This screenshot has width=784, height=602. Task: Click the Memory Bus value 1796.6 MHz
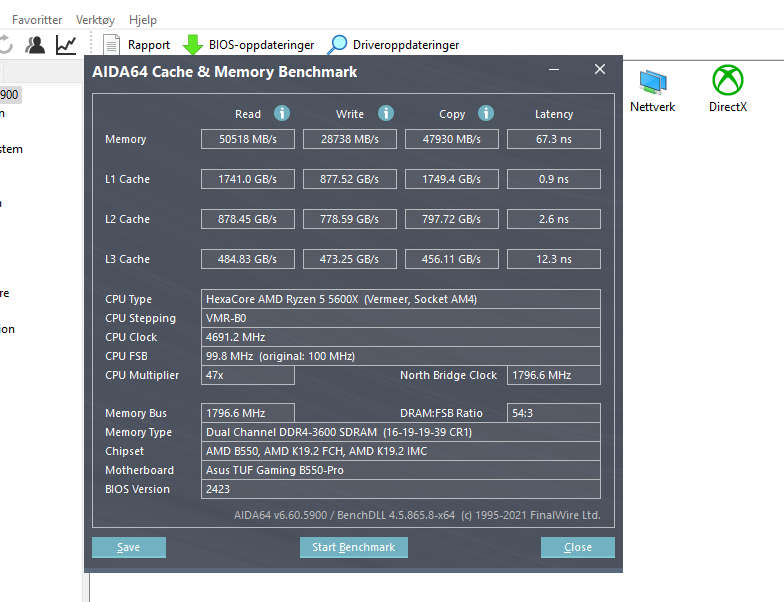point(248,413)
